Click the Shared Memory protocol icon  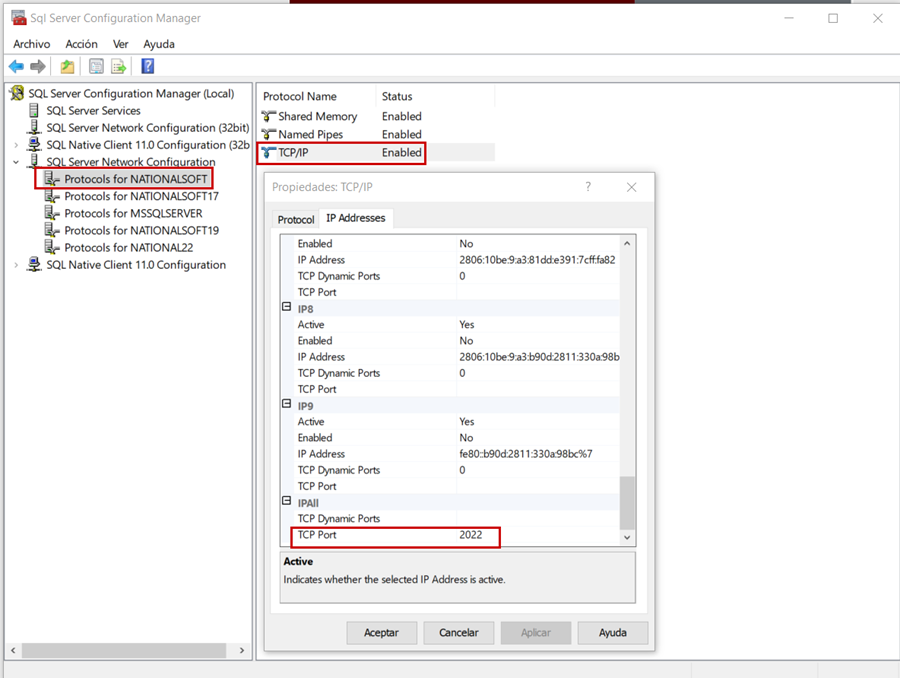click(268, 116)
